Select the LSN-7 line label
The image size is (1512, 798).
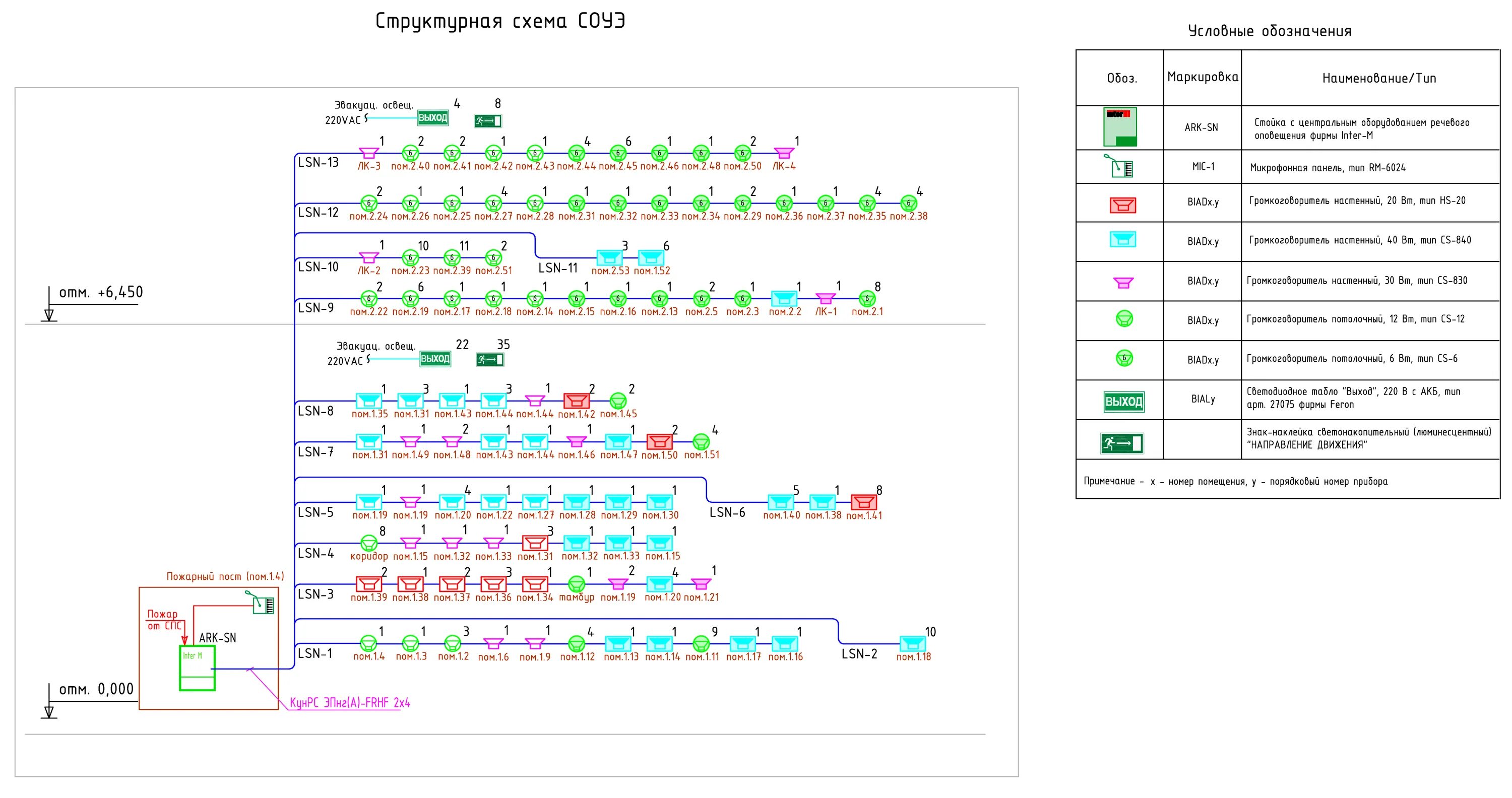pyautogui.click(x=316, y=452)
